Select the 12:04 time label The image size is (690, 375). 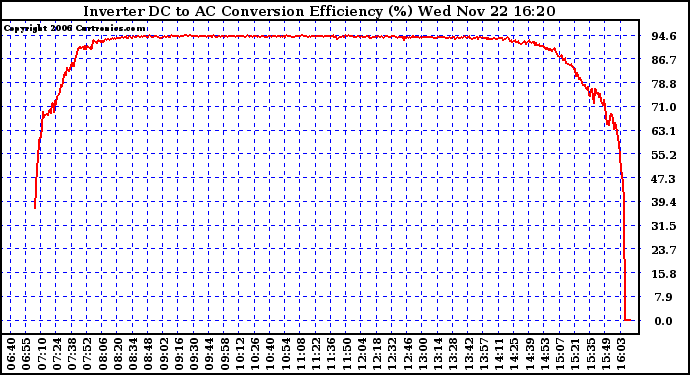click(361, 354)
